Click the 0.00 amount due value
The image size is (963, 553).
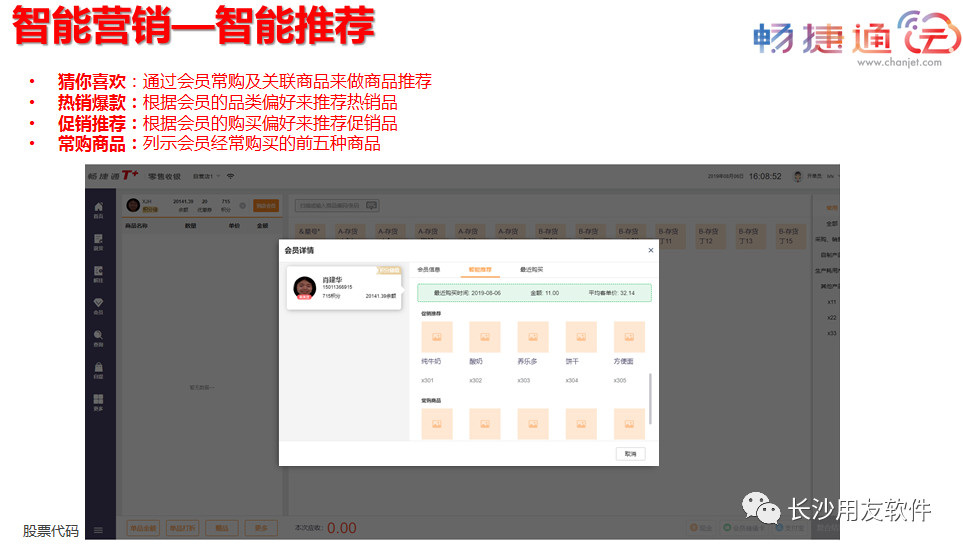[x=341, y=528]
